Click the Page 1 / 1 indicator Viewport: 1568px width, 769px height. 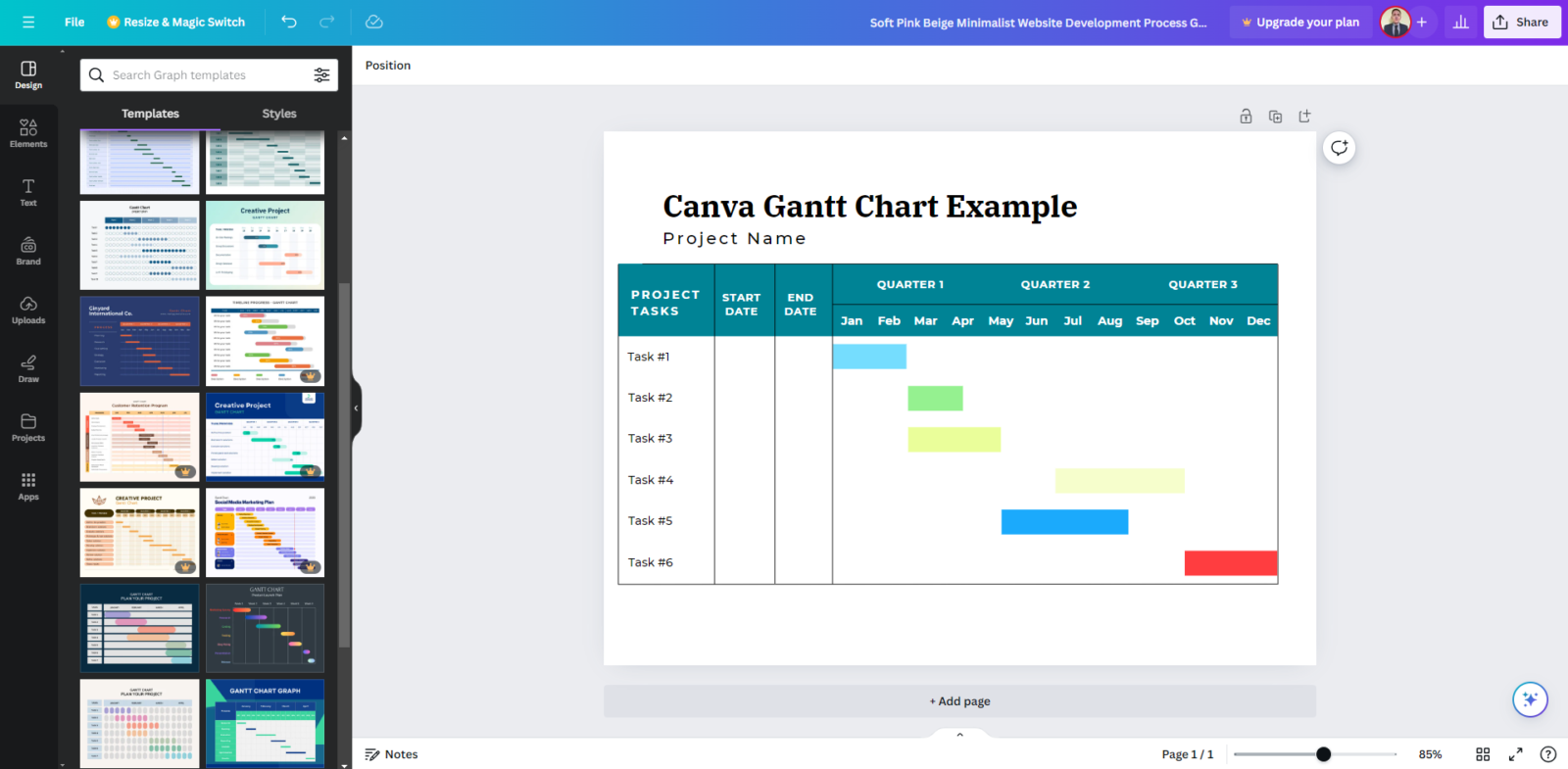[1188, 754]
